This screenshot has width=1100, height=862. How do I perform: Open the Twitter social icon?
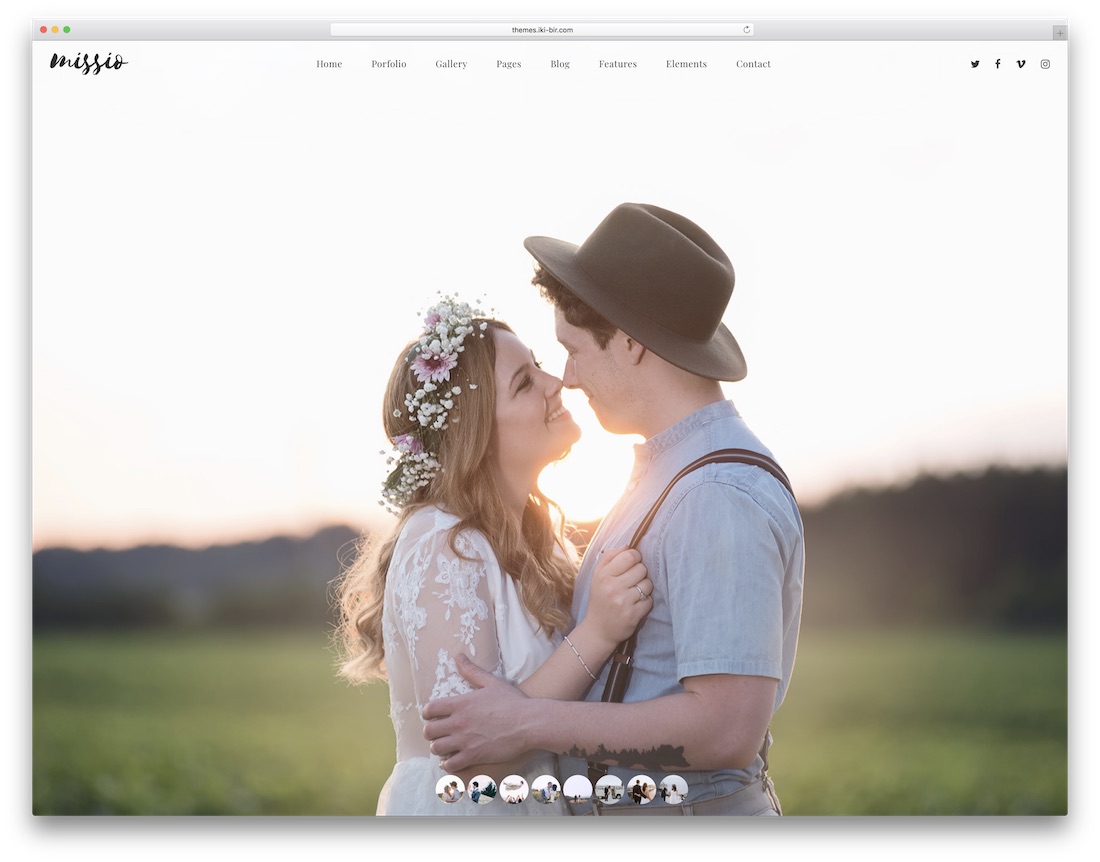975,63
